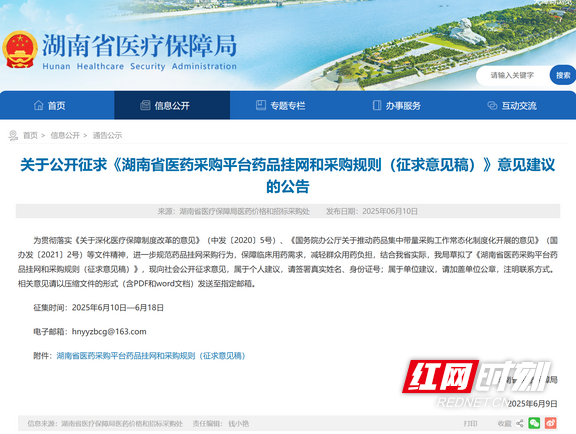Screen dimensions: 576x434
Task: Click the 责任编辑: 钱小艳 text
Action: 221,423
